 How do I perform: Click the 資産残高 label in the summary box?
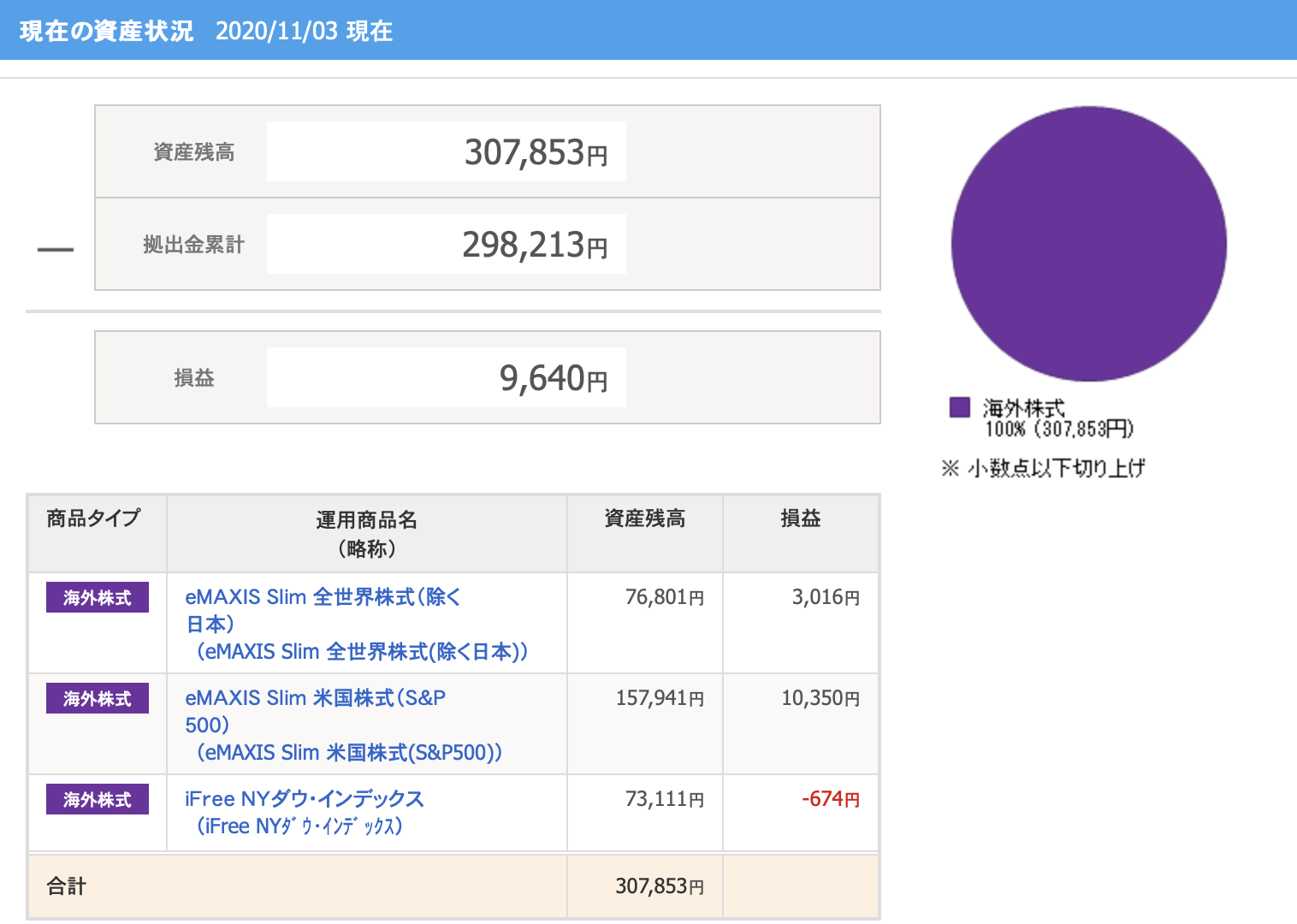[194, 152]
